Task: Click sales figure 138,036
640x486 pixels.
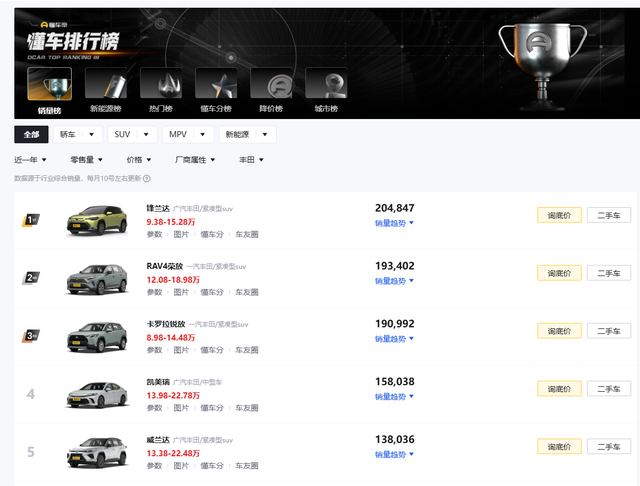Action: [x=395, y=439]
